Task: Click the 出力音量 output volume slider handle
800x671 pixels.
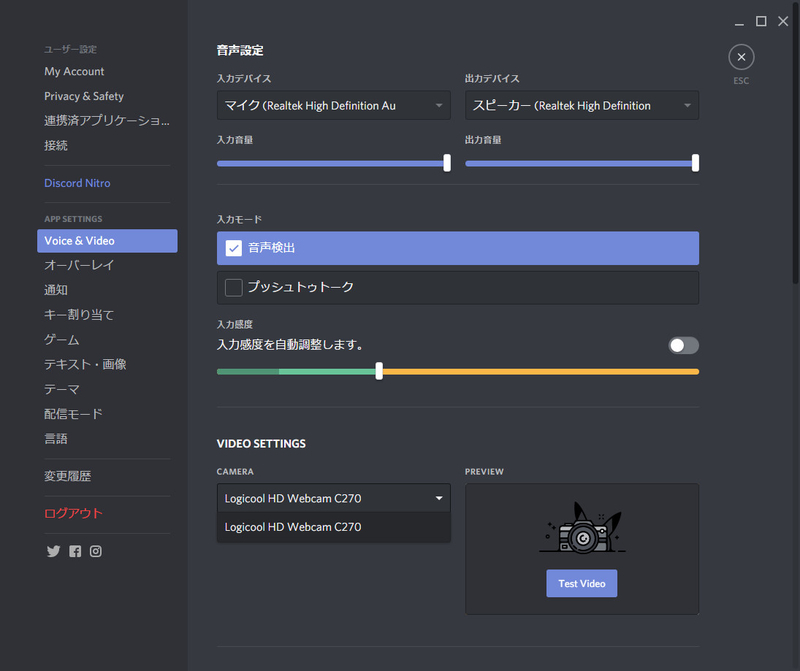Action: 695,163
